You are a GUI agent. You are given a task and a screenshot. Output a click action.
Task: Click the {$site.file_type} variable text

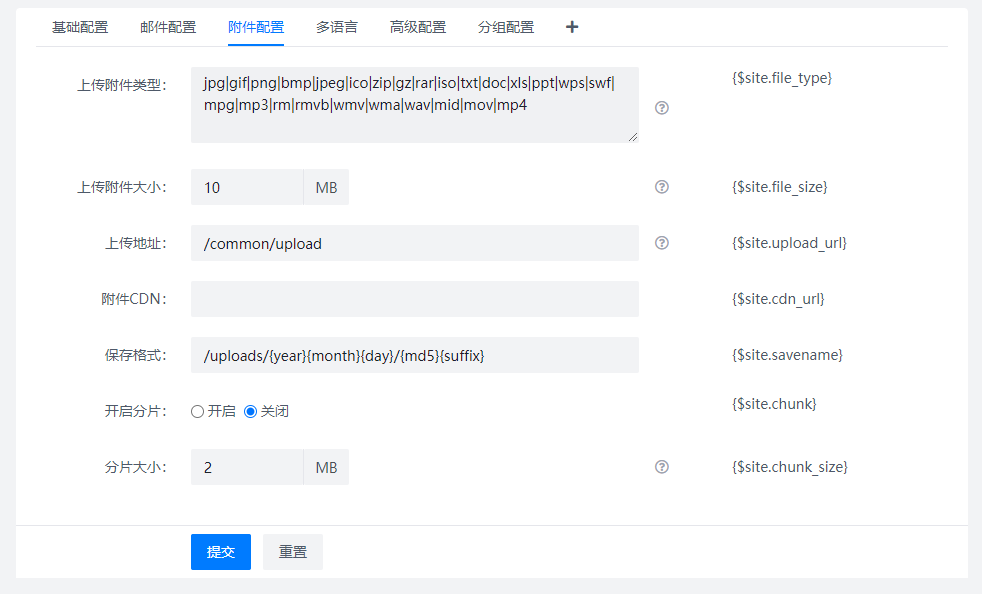pyautogui.click(x=782, y=78)
